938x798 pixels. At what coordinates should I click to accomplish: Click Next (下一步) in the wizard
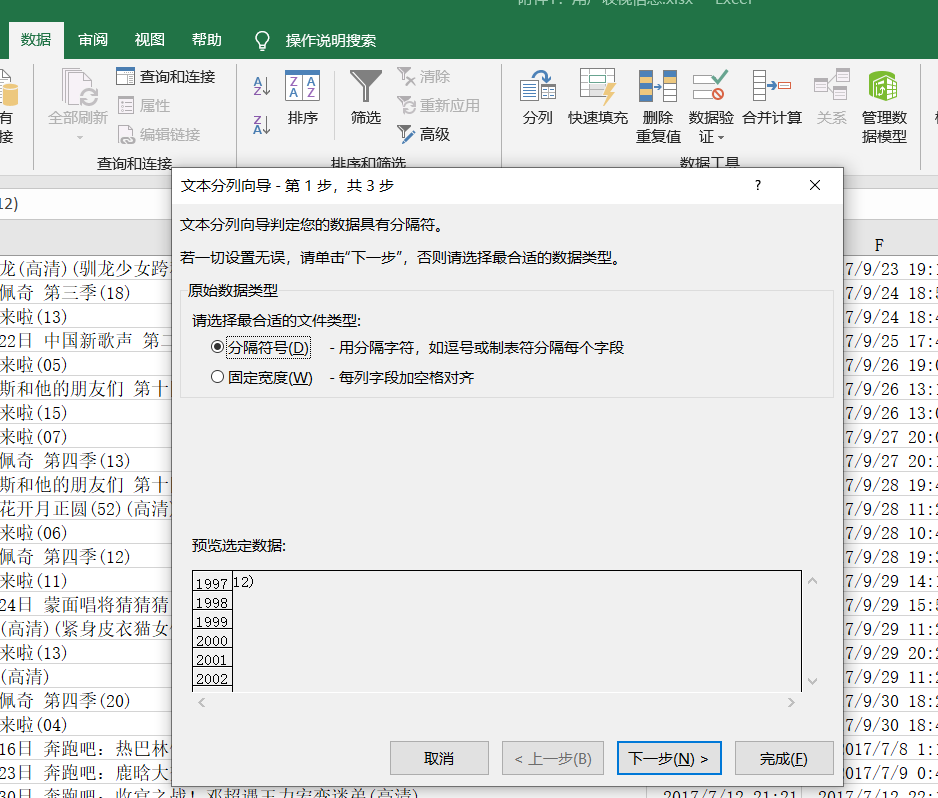669,759
